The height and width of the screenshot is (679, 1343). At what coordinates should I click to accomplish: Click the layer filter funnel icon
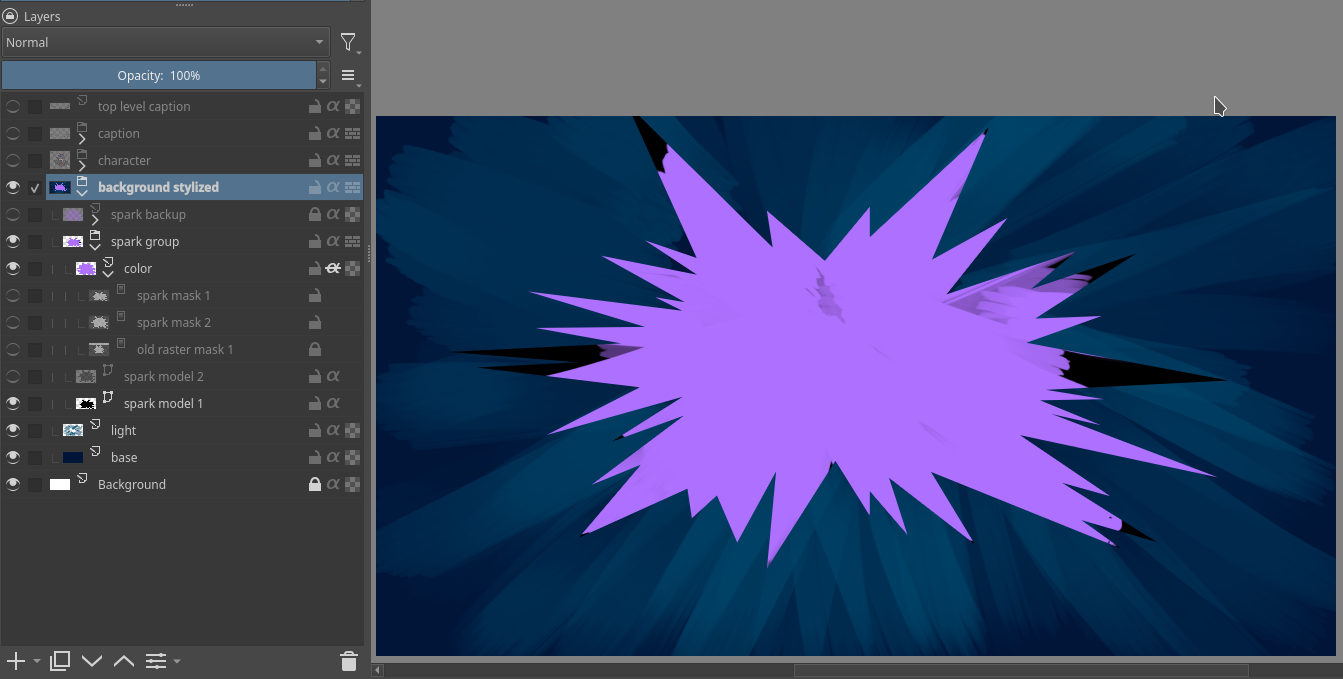(x=347, y=42)
